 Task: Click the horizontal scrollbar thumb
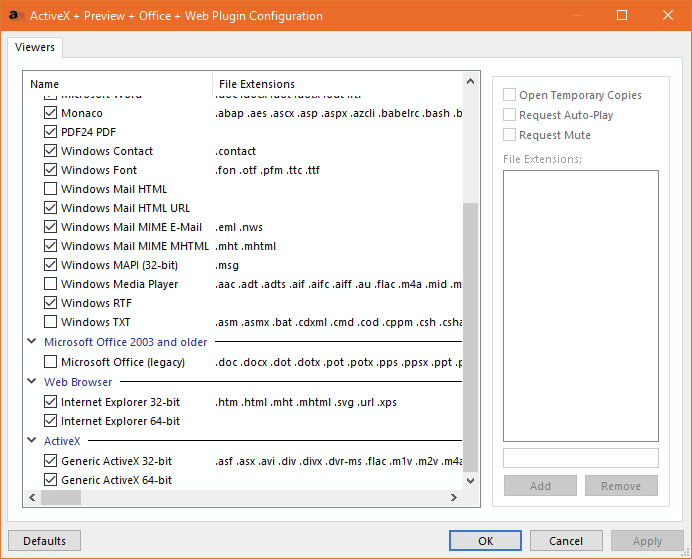point(61,498)
